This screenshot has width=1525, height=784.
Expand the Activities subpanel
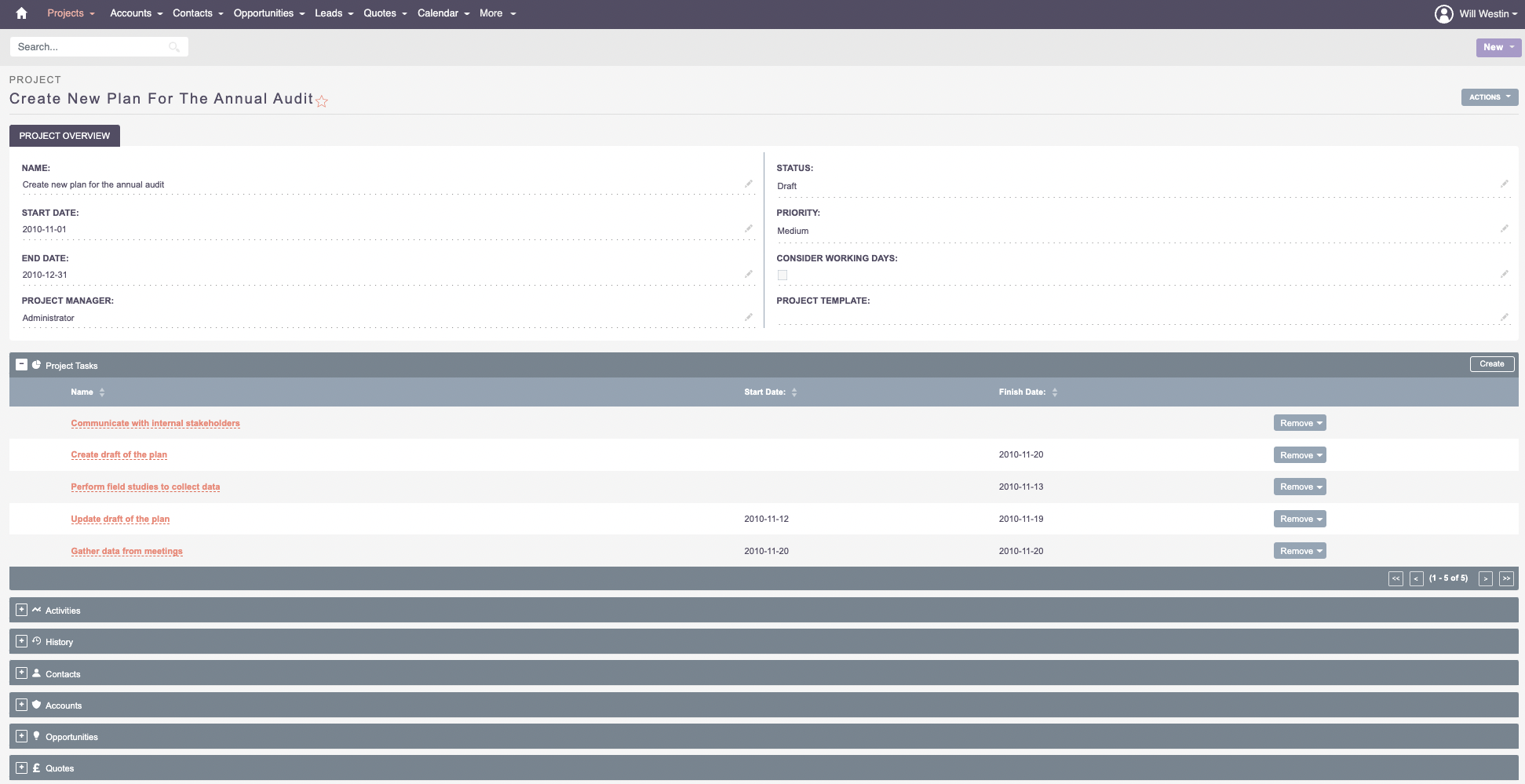tap(22, 610)
